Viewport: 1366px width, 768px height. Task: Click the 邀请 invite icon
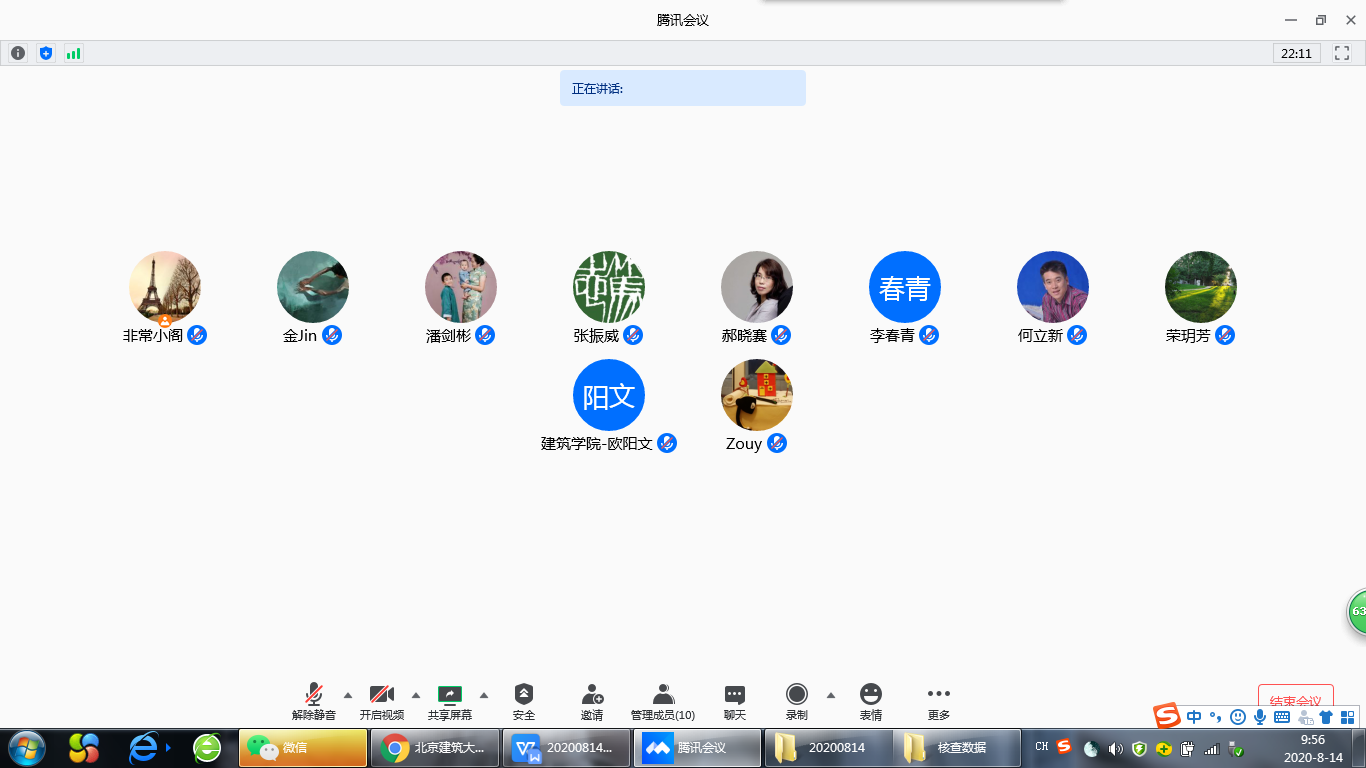592,695
